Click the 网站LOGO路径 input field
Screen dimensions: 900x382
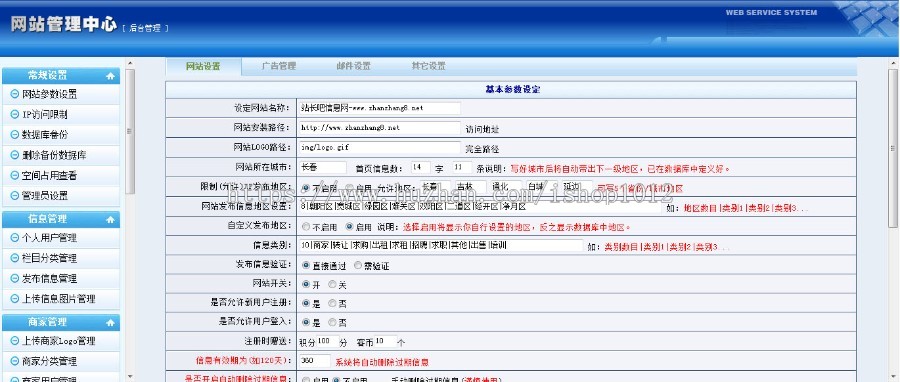tap(379, 148)
